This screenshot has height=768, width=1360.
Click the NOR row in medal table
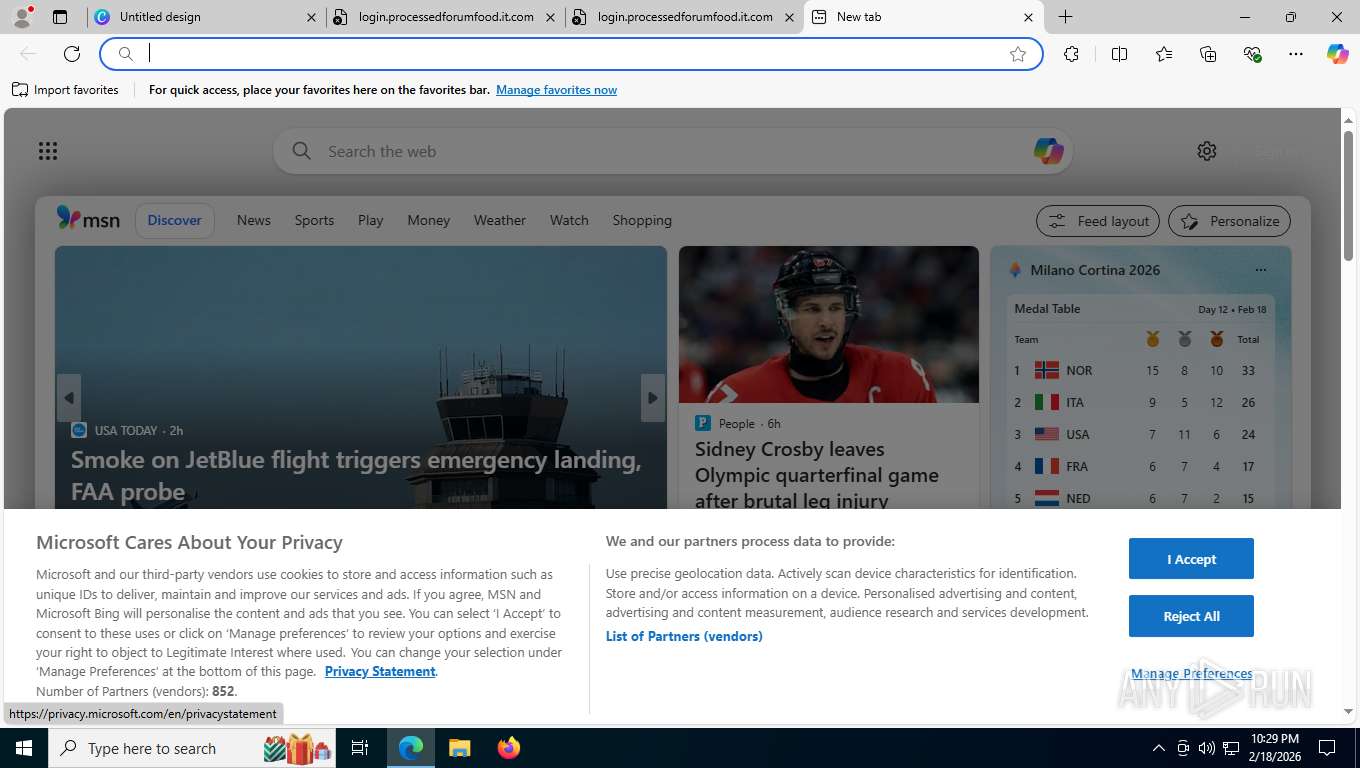pos(1140,370)
